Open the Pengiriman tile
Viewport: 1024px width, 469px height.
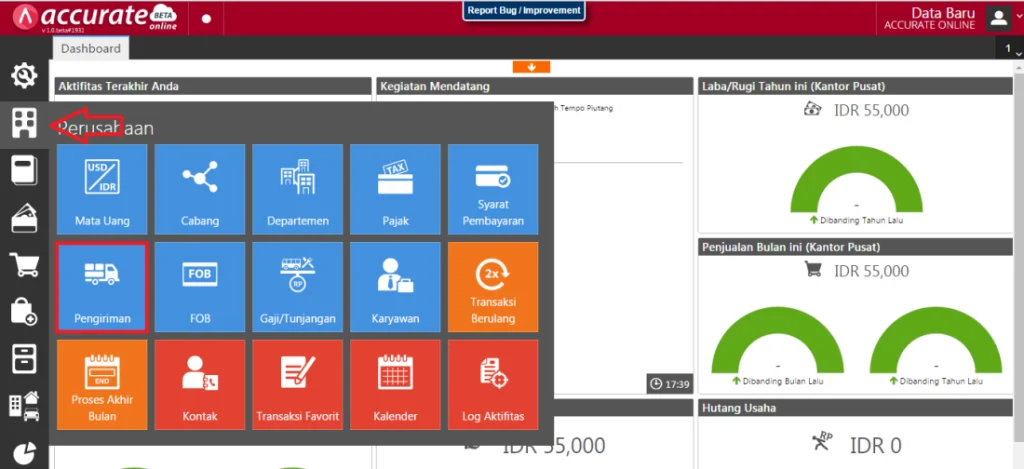[102, 287]
